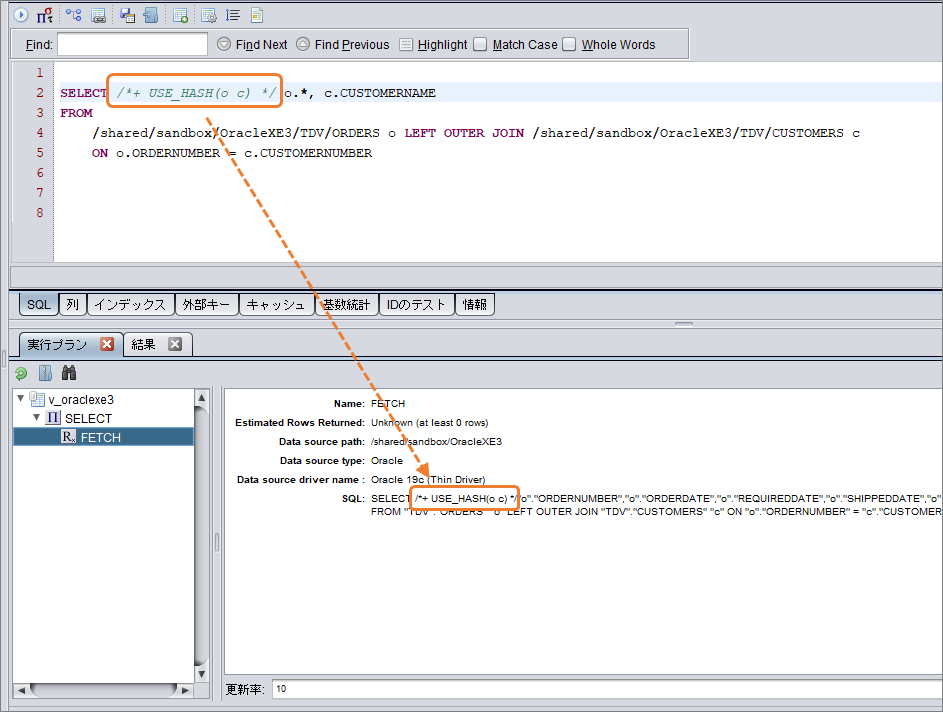Close the 実行プラン tab

[x=107, y=344]
